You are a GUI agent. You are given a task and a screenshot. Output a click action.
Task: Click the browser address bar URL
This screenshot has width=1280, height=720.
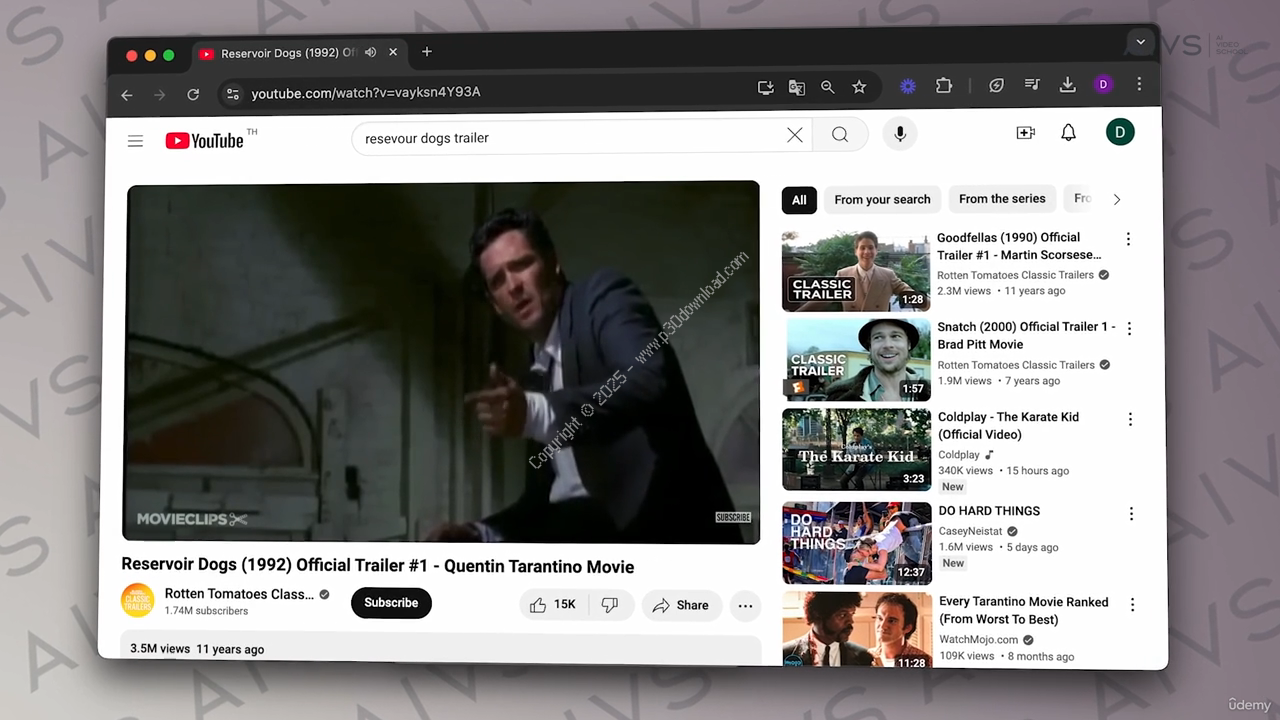(x=366, y=93)
